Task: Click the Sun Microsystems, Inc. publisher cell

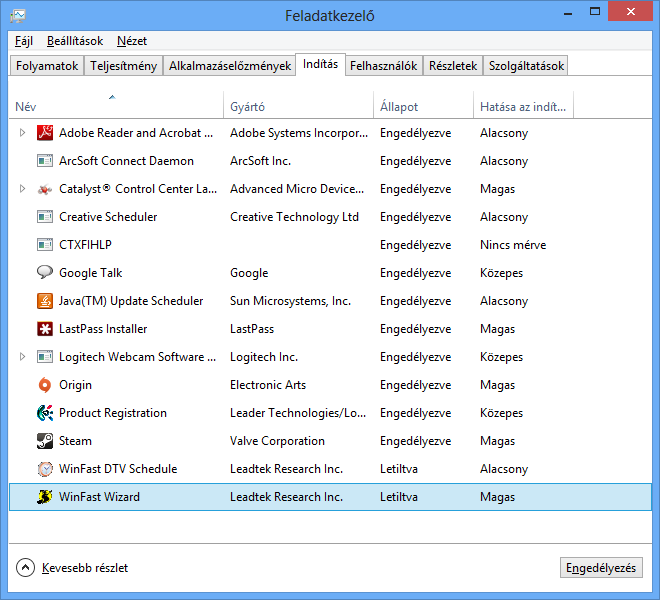Action: click(290, 301)
